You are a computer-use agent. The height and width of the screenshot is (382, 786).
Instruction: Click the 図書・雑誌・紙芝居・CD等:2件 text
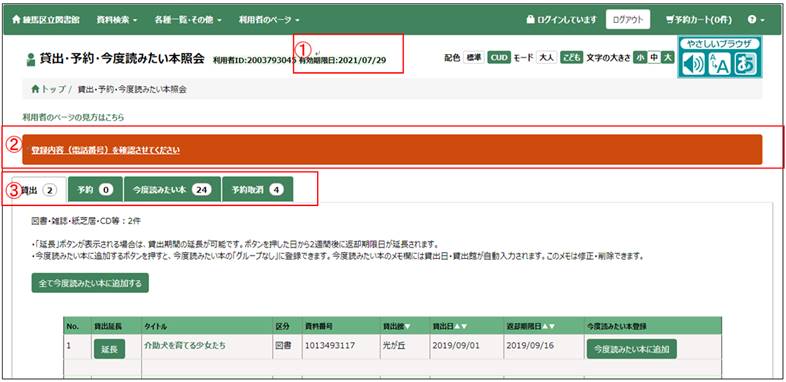[x=86, y=221]
